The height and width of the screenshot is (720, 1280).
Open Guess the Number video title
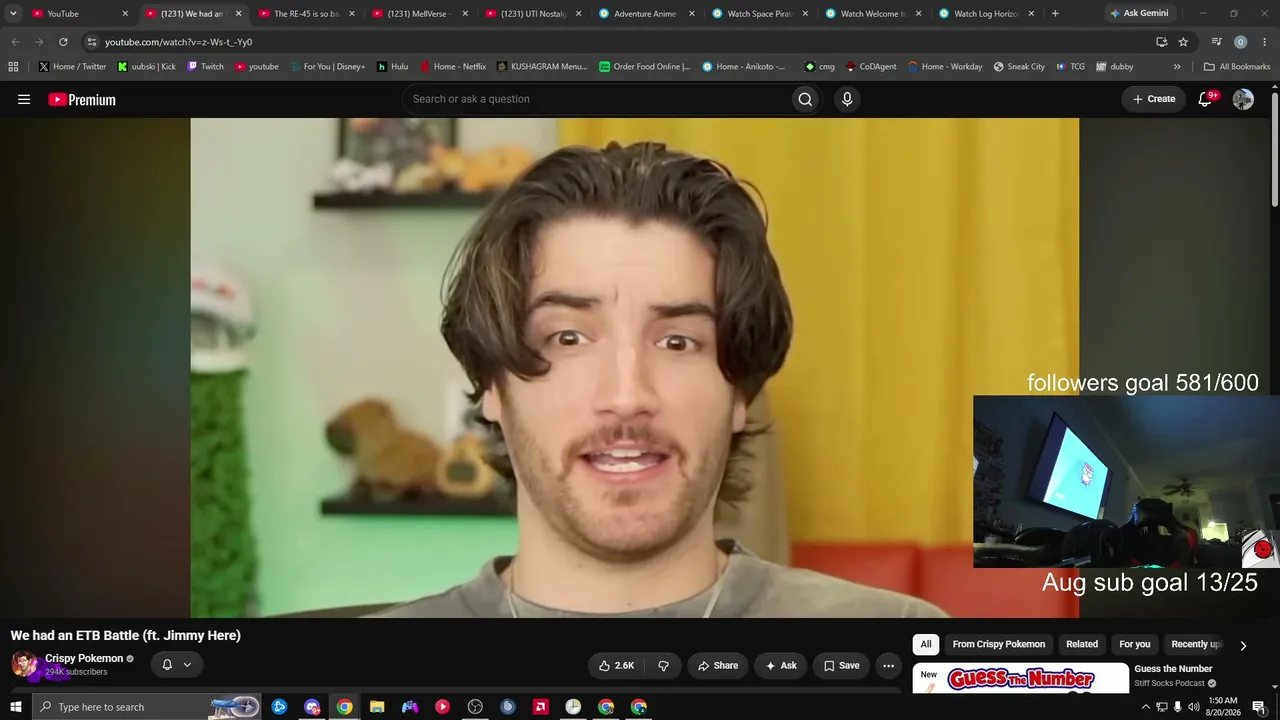[x=1173, y=669]
